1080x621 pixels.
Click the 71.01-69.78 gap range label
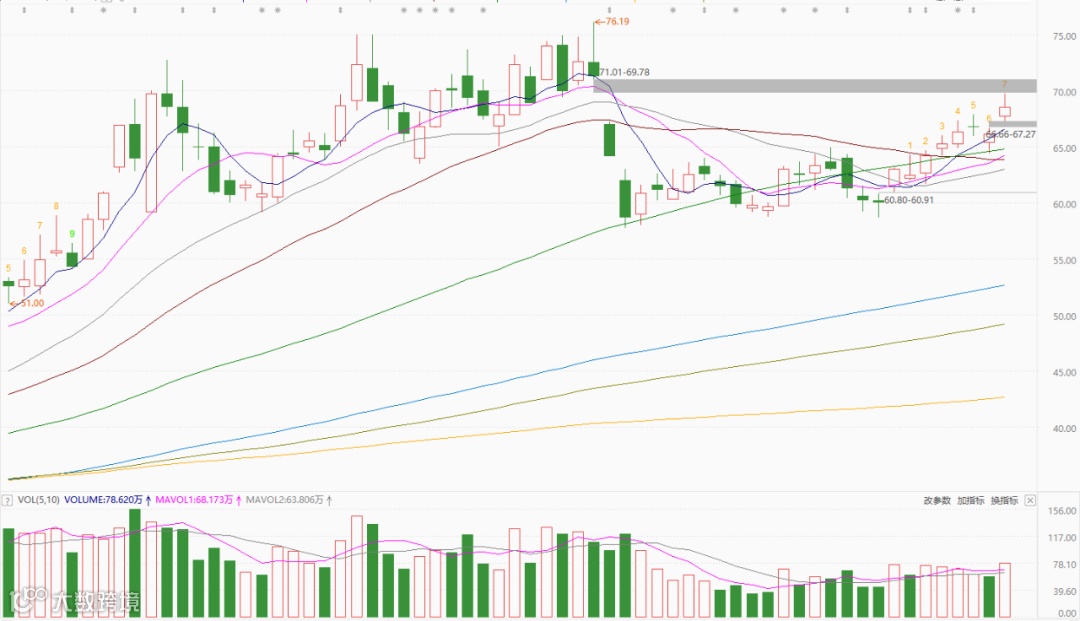[624, 72]
